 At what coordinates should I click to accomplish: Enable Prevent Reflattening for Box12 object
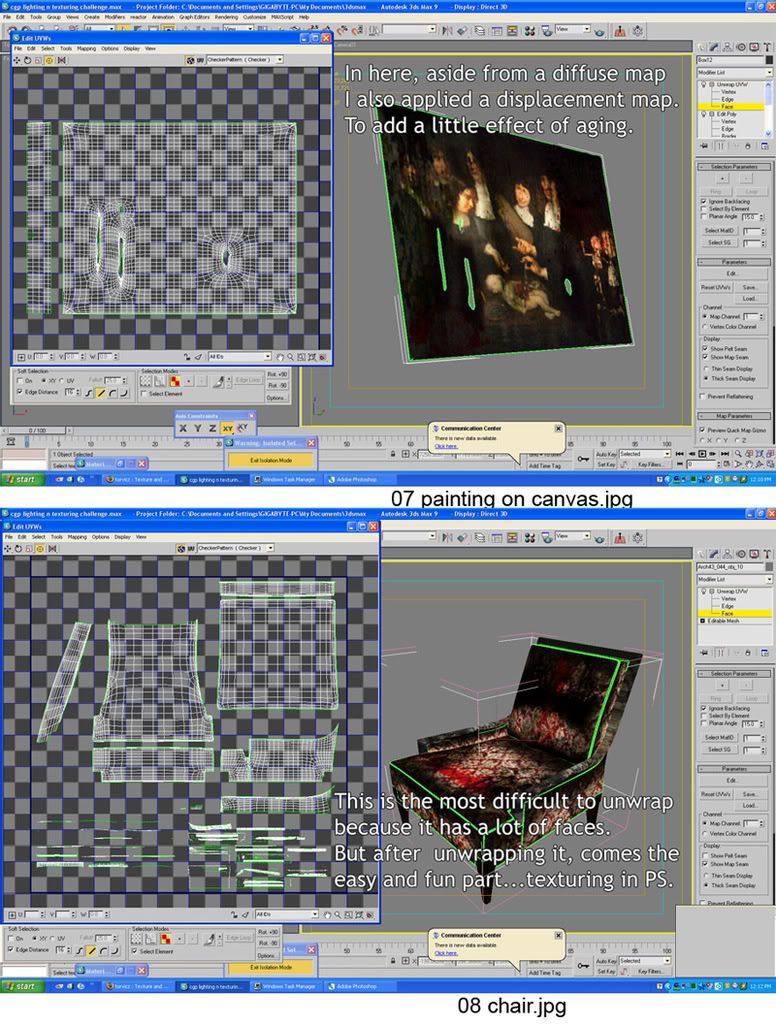coord(702,396)
